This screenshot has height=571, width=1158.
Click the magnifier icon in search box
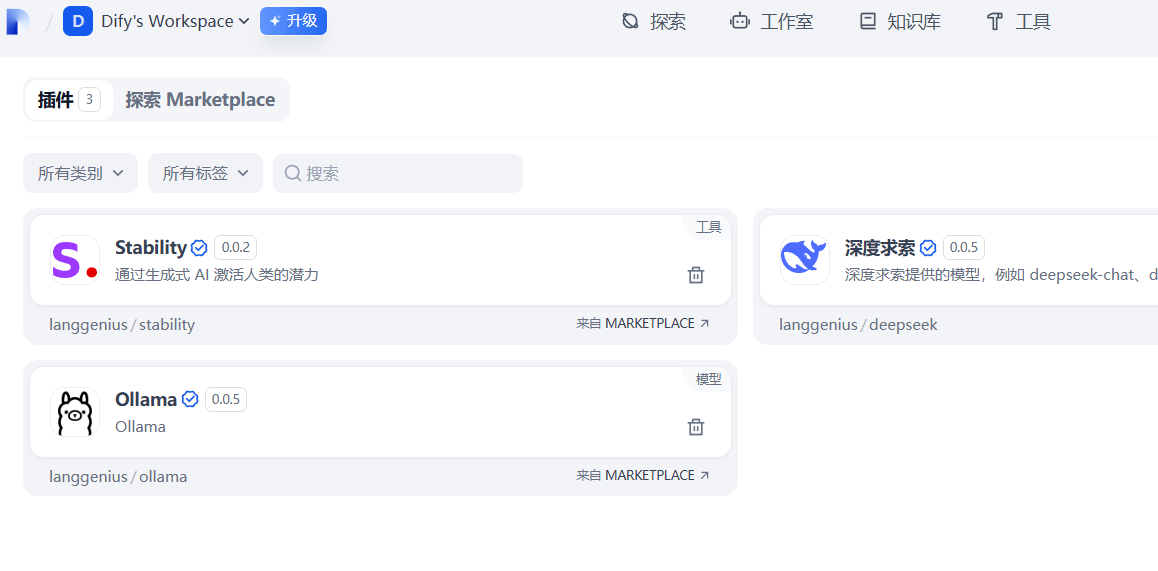pyautogui.click(x=292, y=173)
